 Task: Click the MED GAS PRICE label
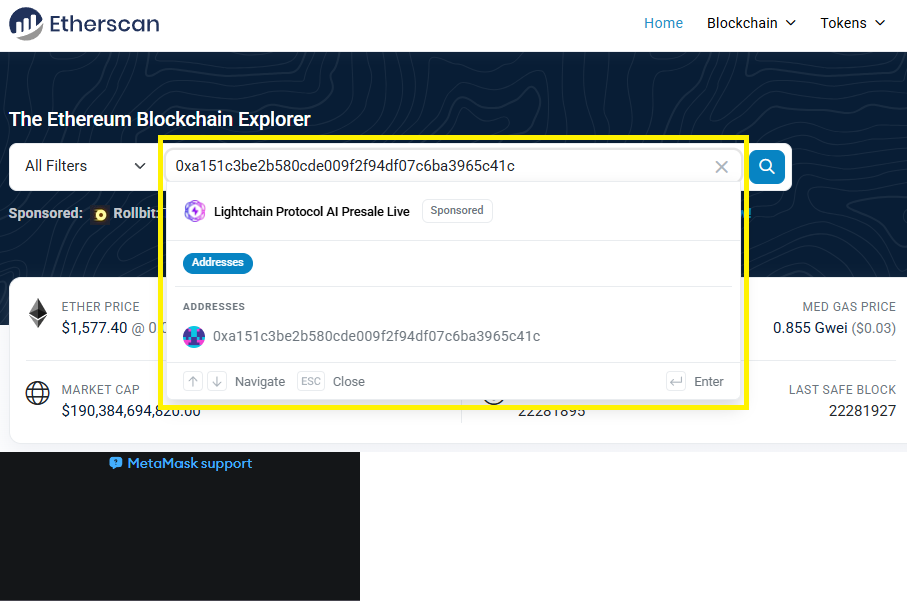click(849, 307)
